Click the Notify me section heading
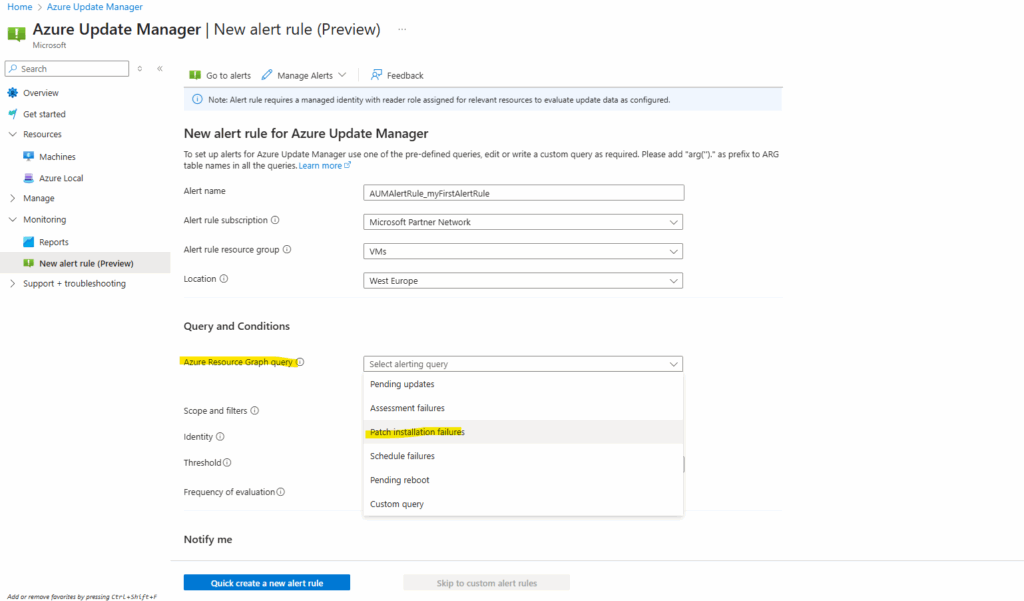Image resolution: width=1024 pixels, height=601 pixels. [208, 540]
